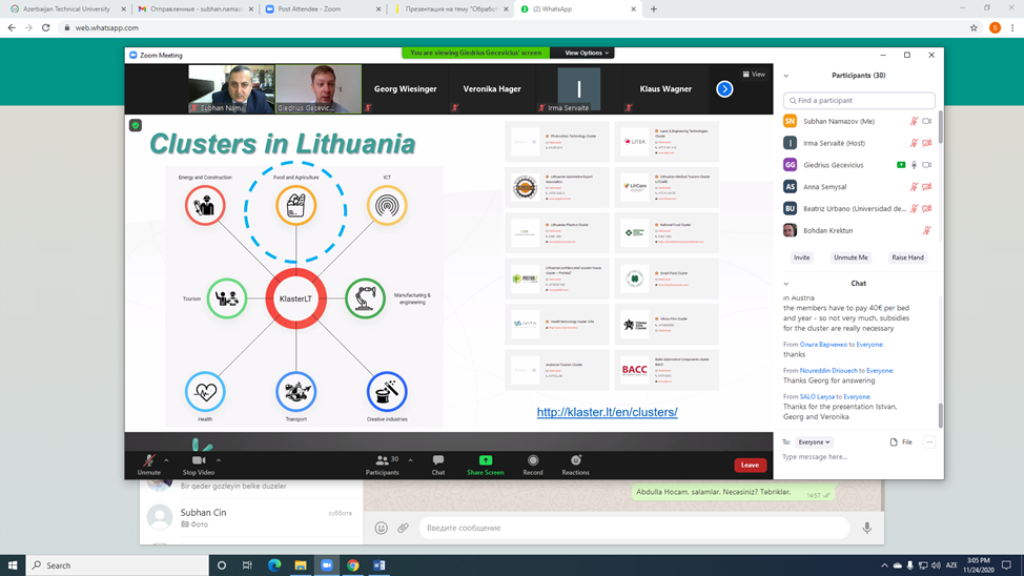Click in the Find a participant field

[x=859, y=101]
